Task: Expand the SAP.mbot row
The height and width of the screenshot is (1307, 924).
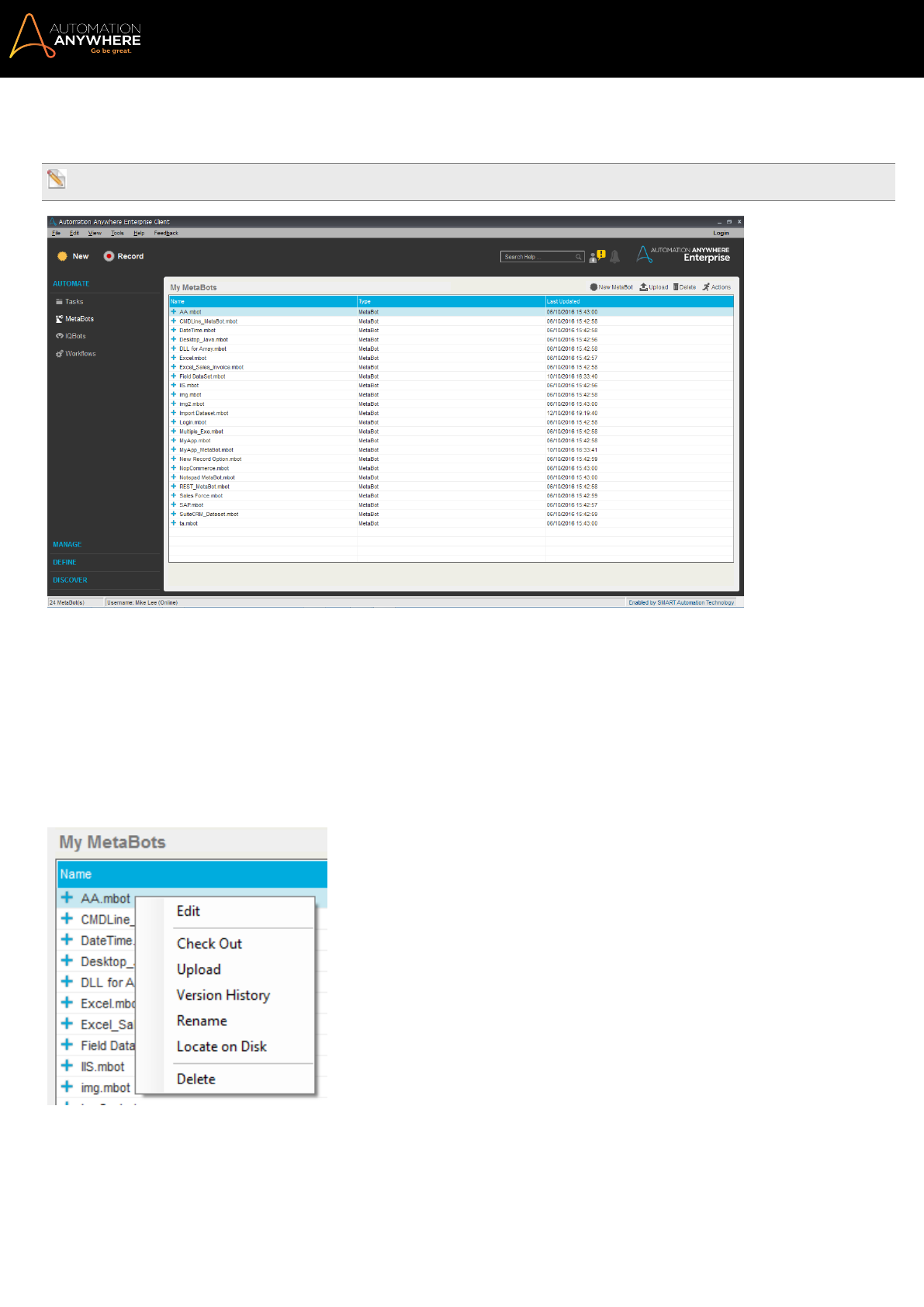Action: click(x=174, y=504)
